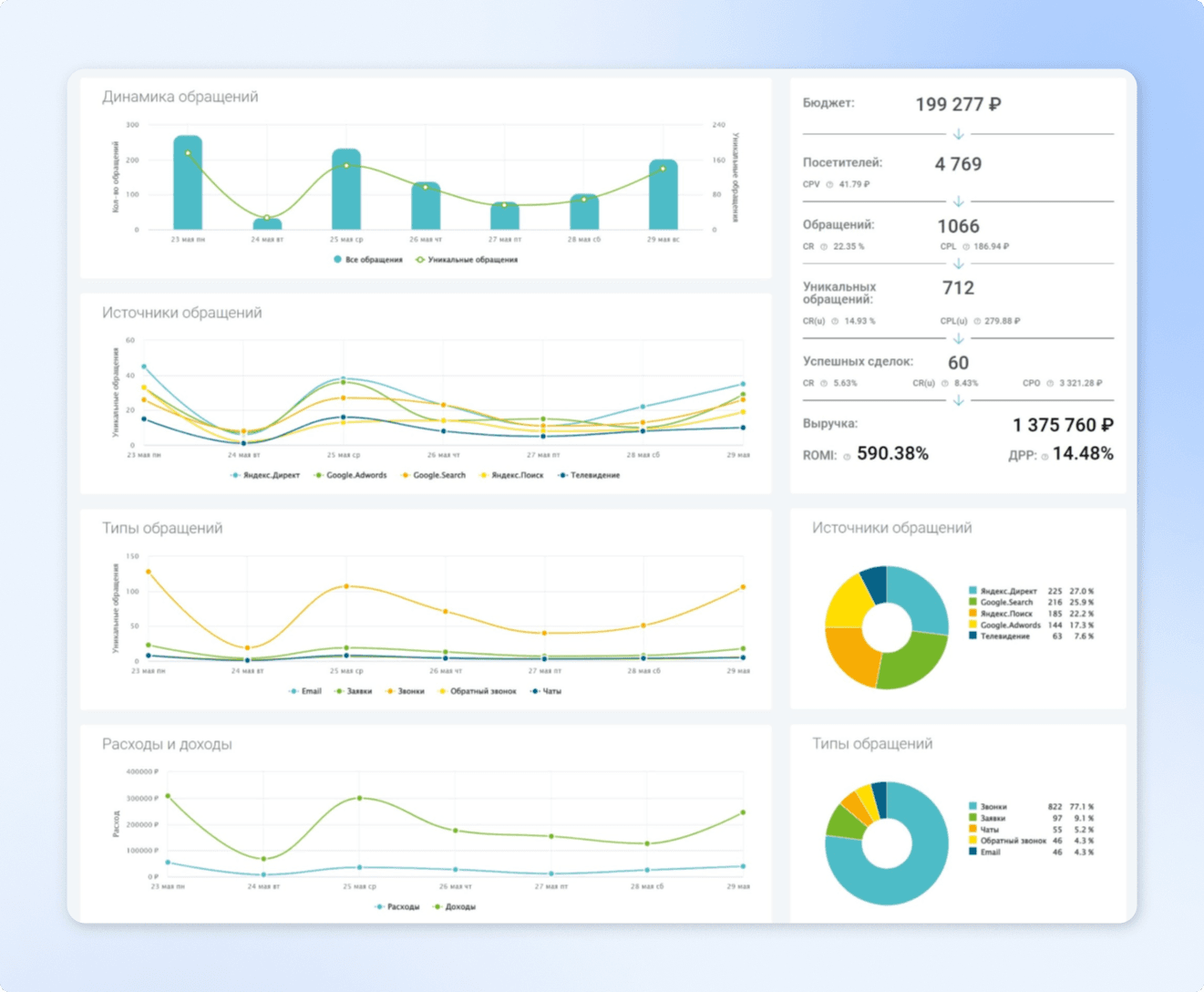1204x992 pixels.
Task: Toggle the Заявки series in the line legend
Action: coord(354,692)
